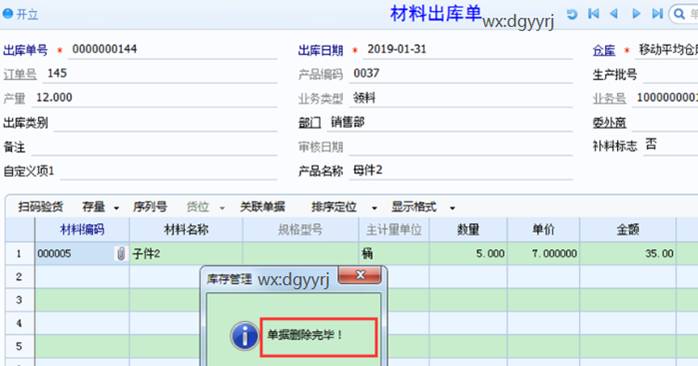
Task: Click the empty 生产批号 field
Action: tap(670, 74)
